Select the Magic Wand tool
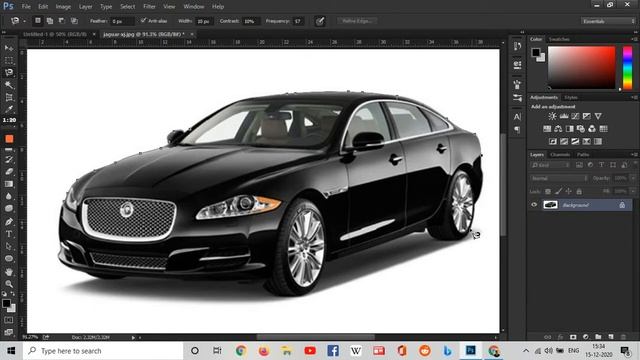Screen dimensions: 640x360 point(9,85)
